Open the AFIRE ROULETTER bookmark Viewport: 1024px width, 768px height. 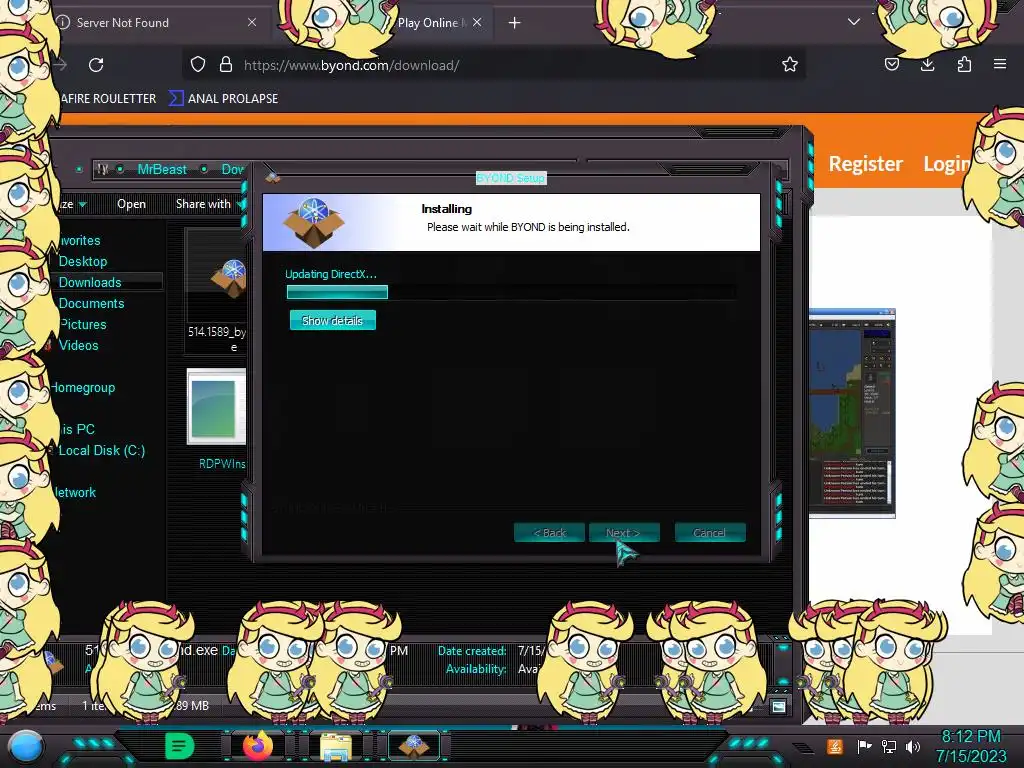pyautogui.click(x=108, y=99)
